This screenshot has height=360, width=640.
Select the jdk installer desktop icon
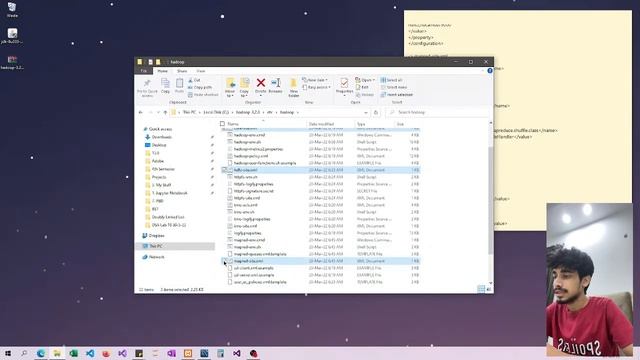(x=12, y=36)
